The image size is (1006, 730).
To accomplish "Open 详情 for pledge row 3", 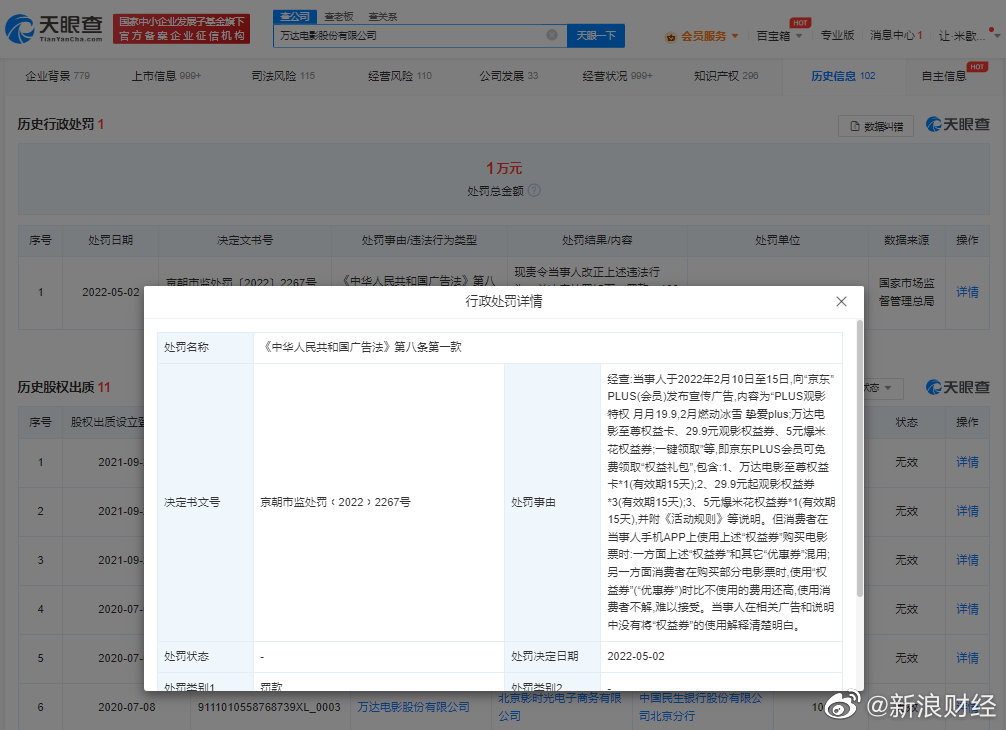I will point(967,560).
